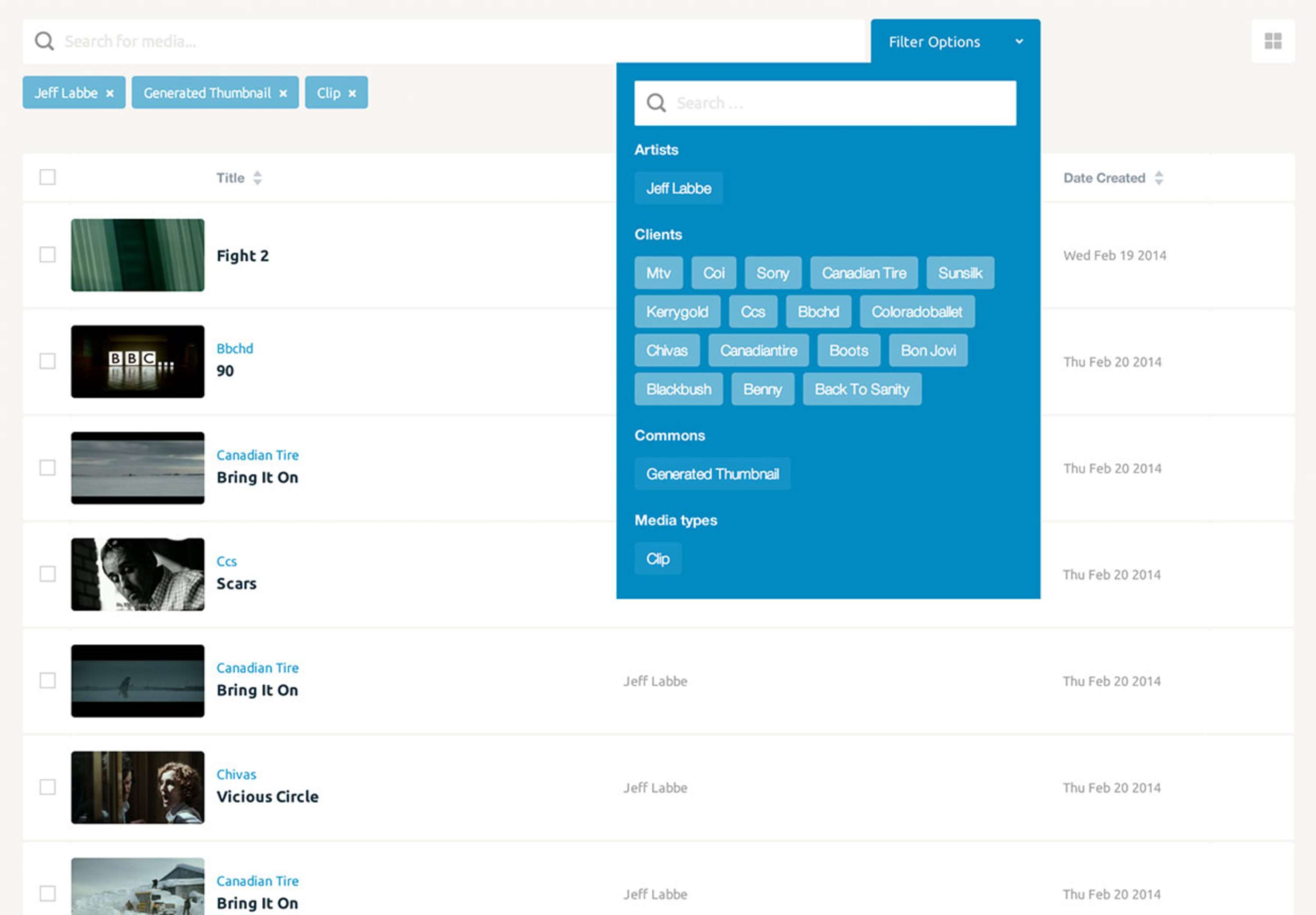Sort by Title using the sort arrows

[257, 178]
